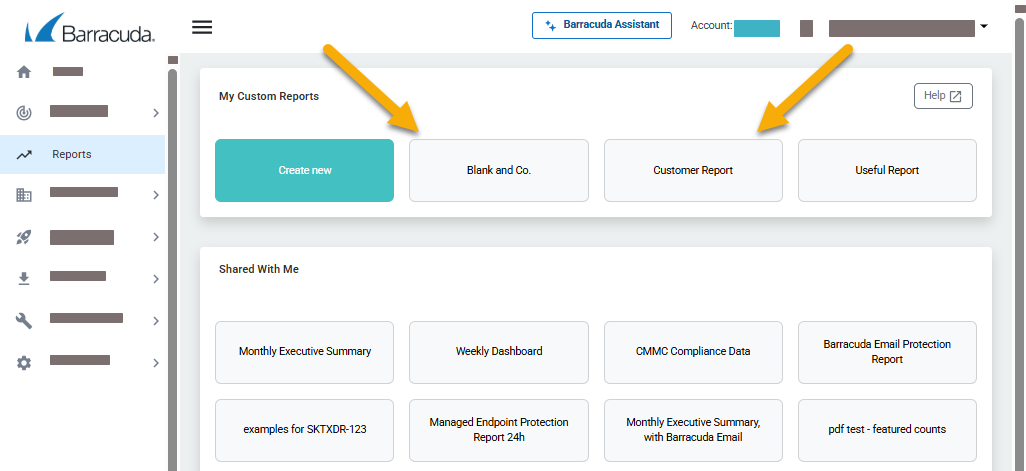
Task: Select the download icon in sidebar
Action: click(x=24, y=279)
